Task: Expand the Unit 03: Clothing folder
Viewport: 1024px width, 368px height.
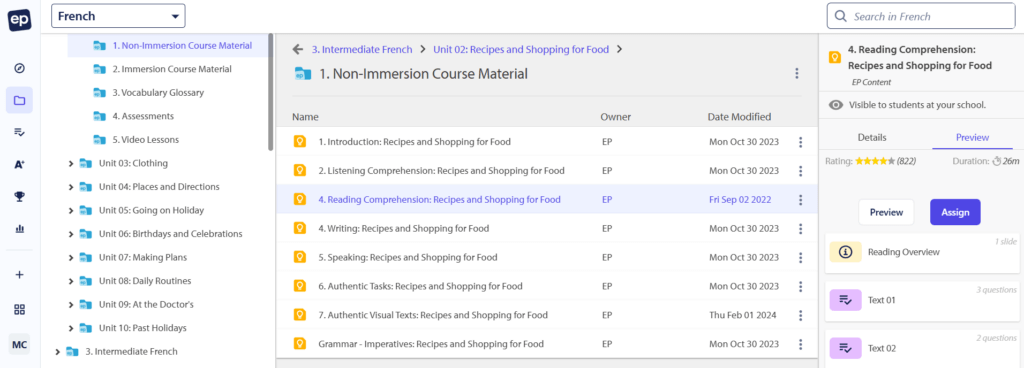Action: (x=71, y=163)
